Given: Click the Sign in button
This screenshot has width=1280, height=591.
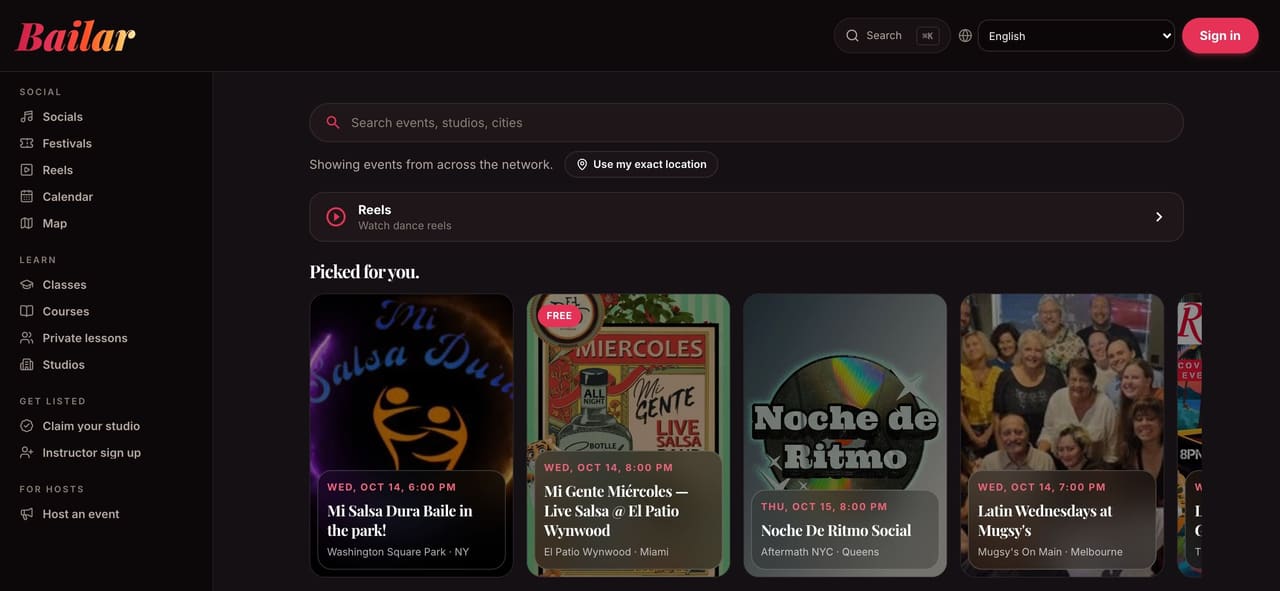Looking at the screenshot, I should [1220, 36].
